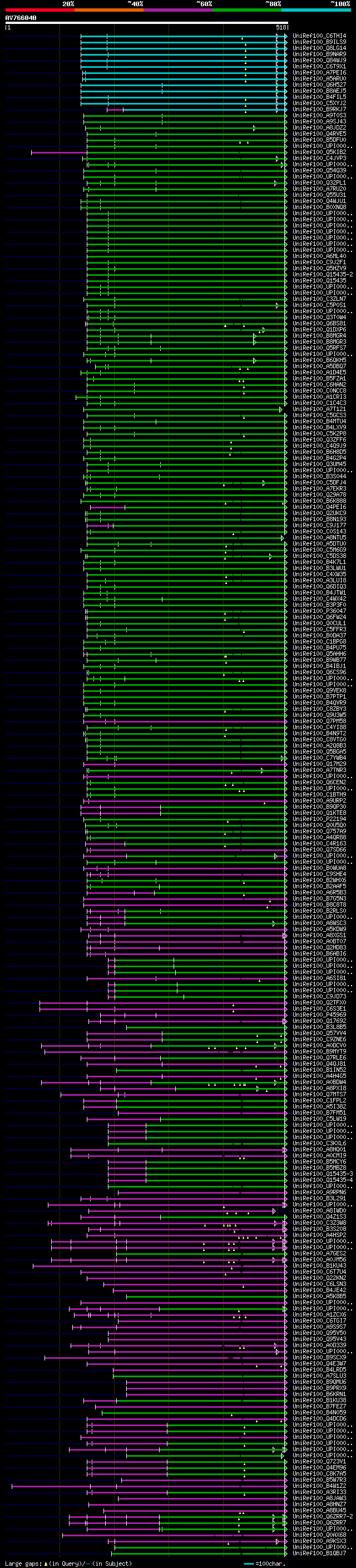Select the UniRef100_A1CRI3 label
This screenshot has height=1568, width=356.
319,397
